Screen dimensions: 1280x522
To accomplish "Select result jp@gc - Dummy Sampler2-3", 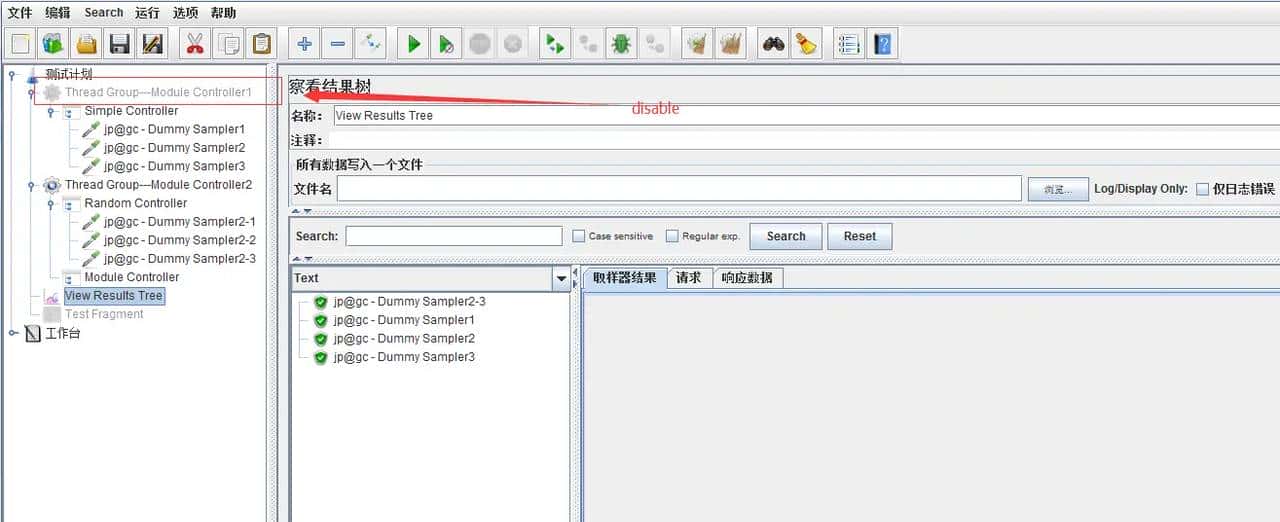I will (x=410, y=302).
